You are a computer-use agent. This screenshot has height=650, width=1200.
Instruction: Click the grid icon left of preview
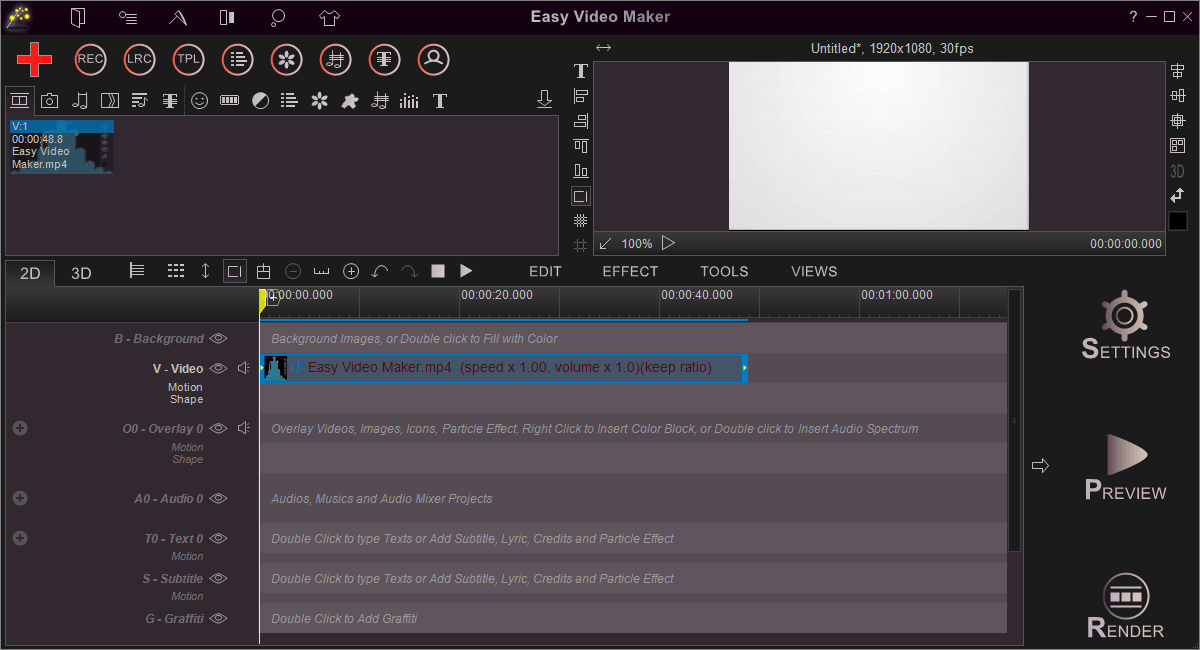[581, 220]
